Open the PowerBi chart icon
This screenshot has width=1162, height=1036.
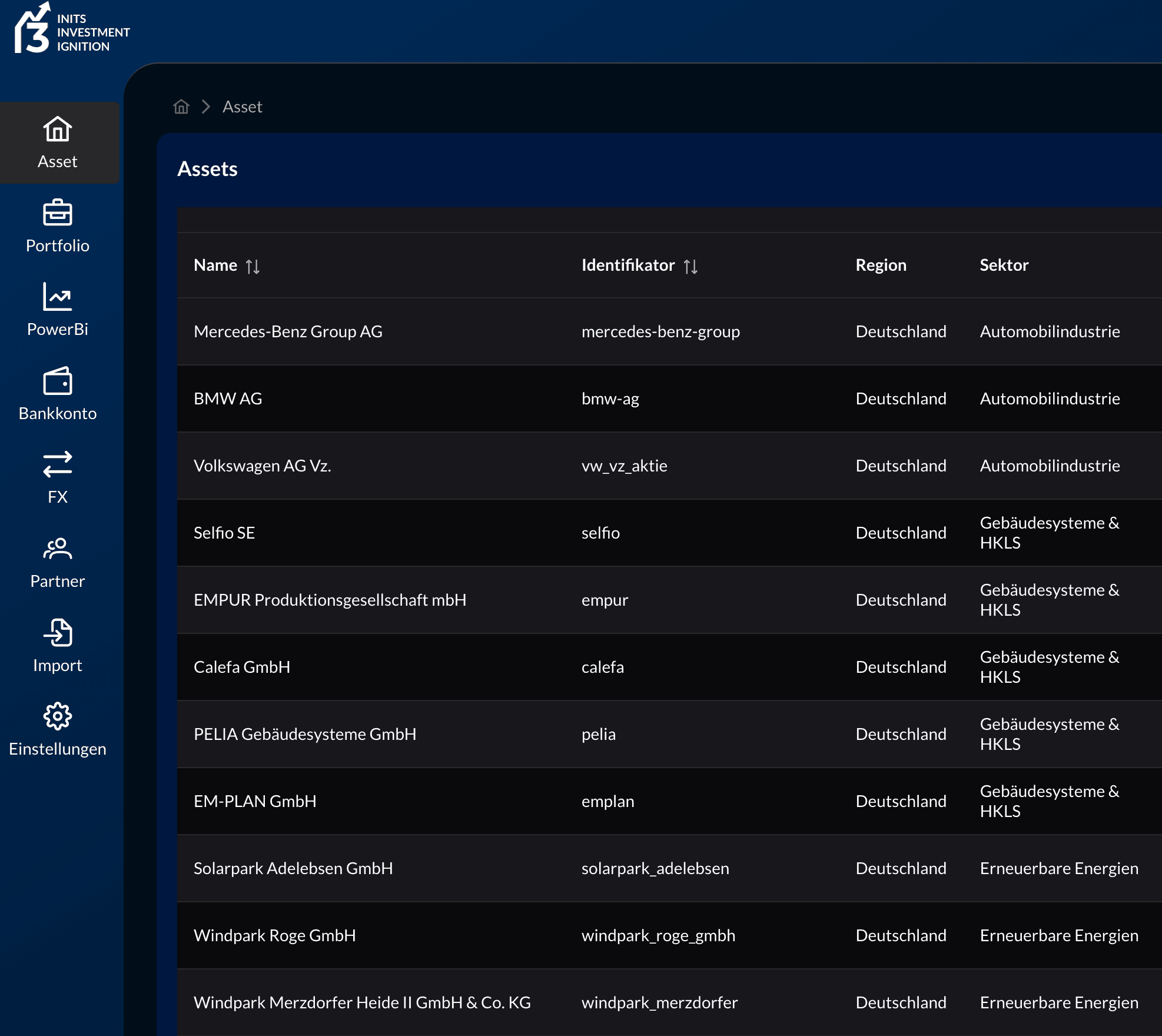pos(58,297)
